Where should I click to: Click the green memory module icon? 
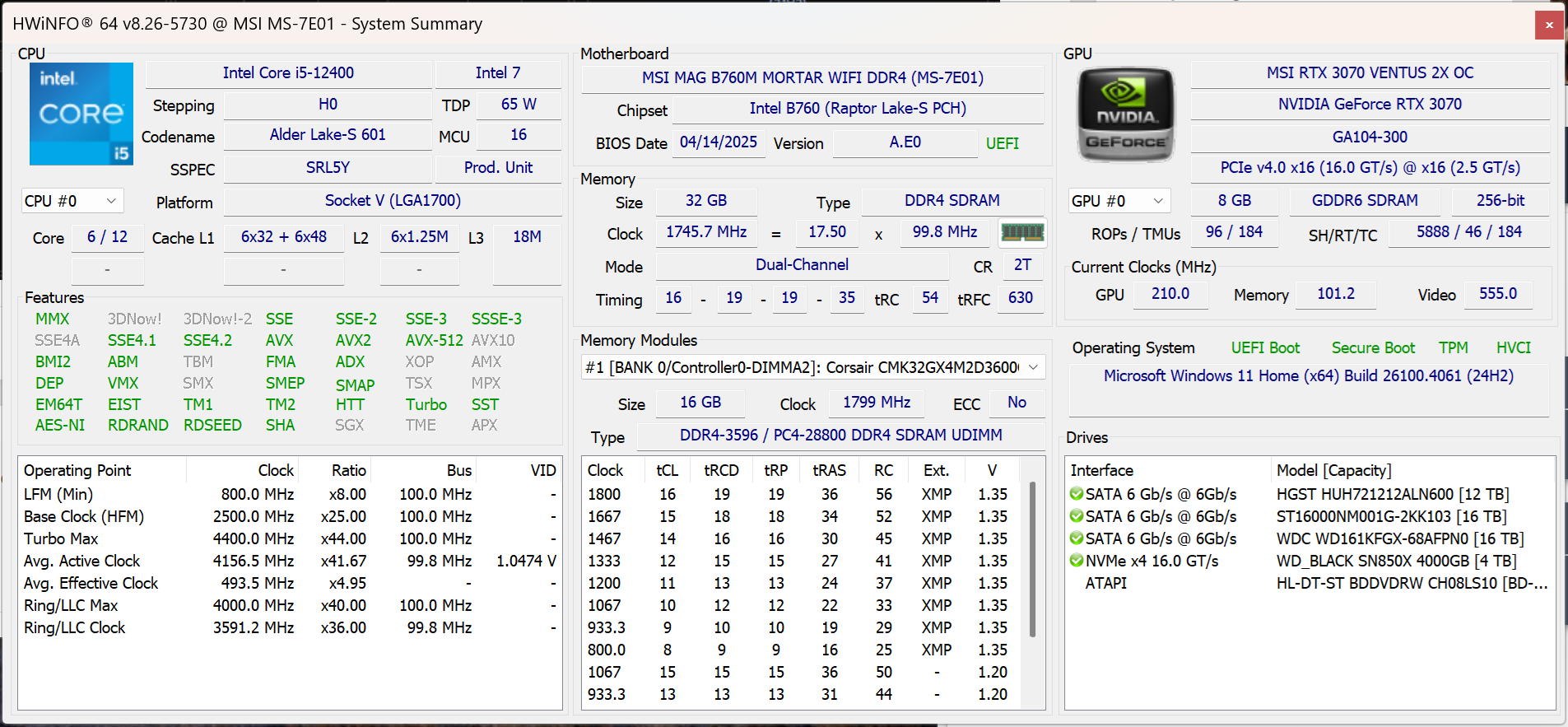(x=1022, y=233)
